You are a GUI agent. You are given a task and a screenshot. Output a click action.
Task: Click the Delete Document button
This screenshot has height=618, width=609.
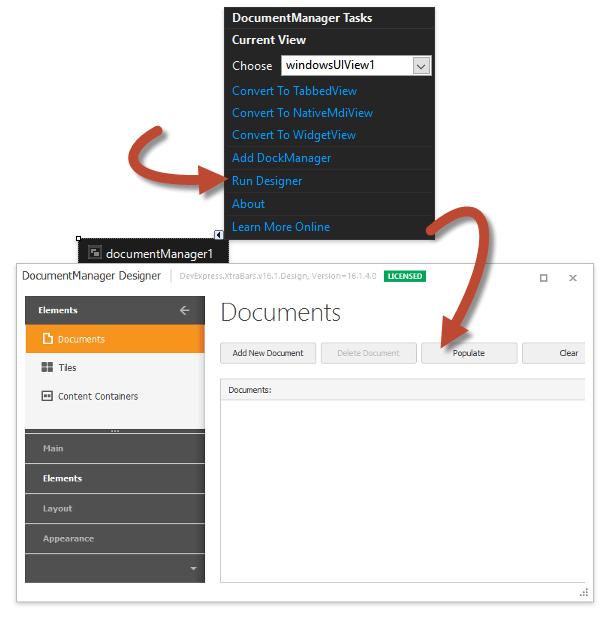click(369, 353)
